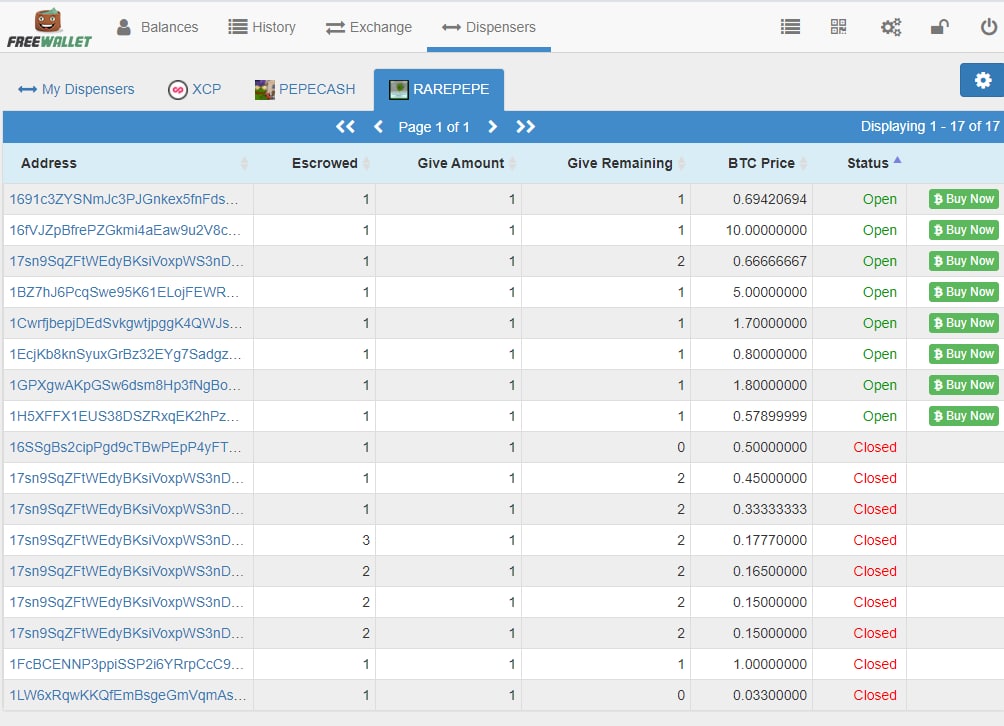This screenshot has height=726, width=1004.
Task: Click the FreeWallet logo
Action: pyautogui.click(x=49, y=29)
